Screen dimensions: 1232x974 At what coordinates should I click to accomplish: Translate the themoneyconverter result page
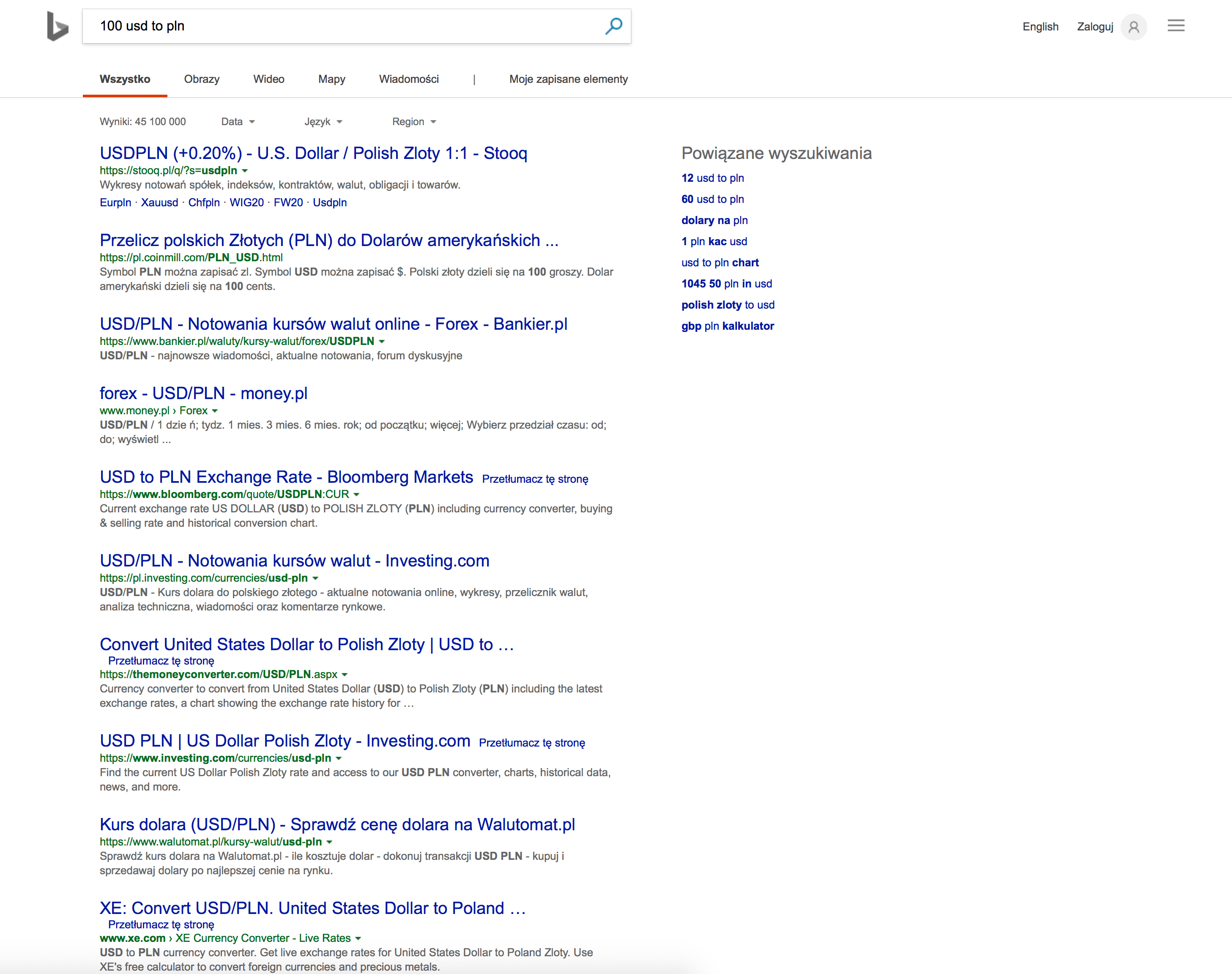click(162, 661)
